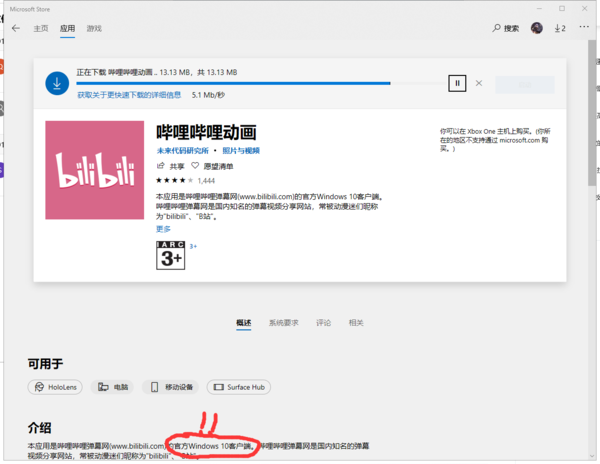Click the Surface Hub device chip
The width and height of the screenshot is (600, 464).
click(239, 387)
